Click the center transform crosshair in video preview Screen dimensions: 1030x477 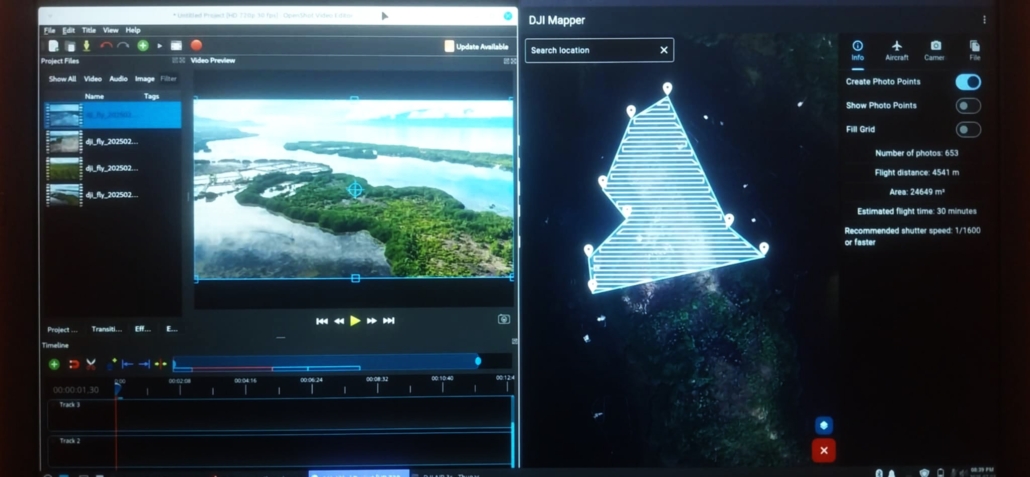(x=355, y=190)
